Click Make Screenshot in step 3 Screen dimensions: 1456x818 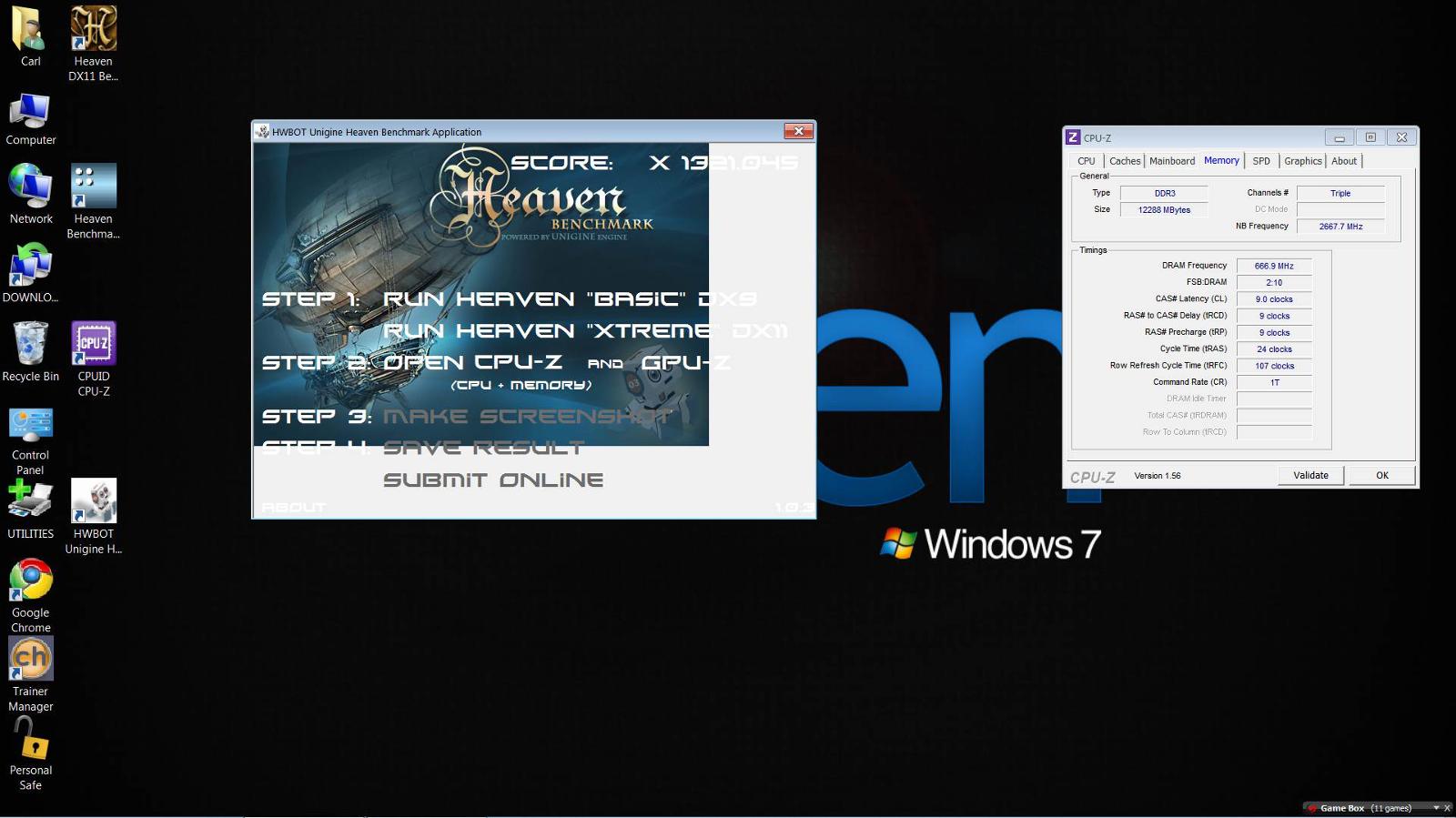(x=527, y=416)
